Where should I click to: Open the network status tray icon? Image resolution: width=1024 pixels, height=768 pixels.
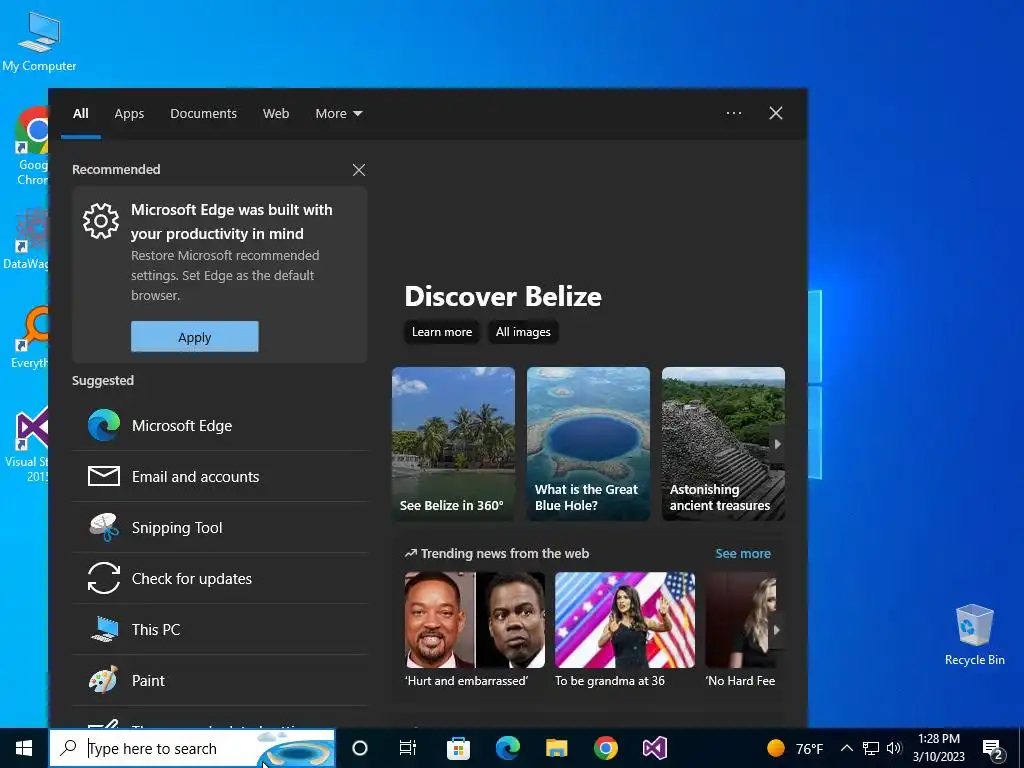click(x=871, y=748)
